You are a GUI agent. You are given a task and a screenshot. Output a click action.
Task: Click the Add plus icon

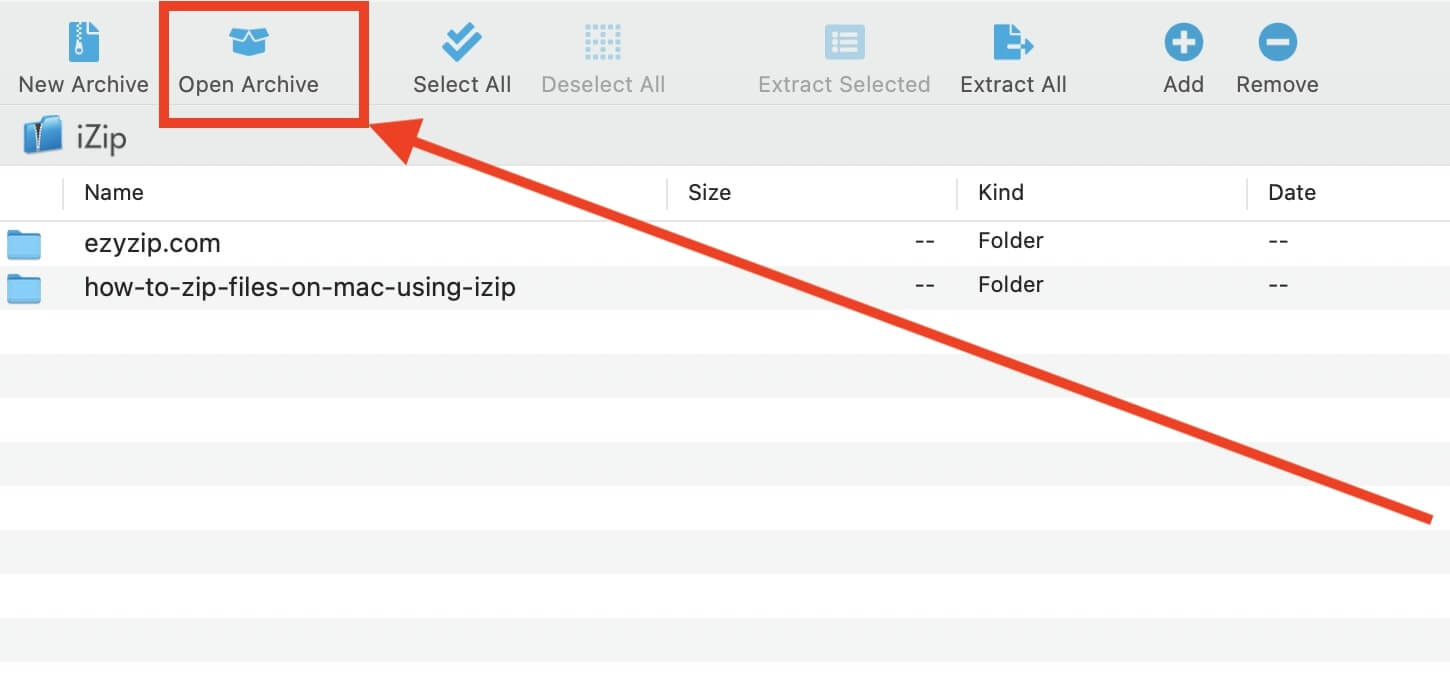[x=1183, y=42]
